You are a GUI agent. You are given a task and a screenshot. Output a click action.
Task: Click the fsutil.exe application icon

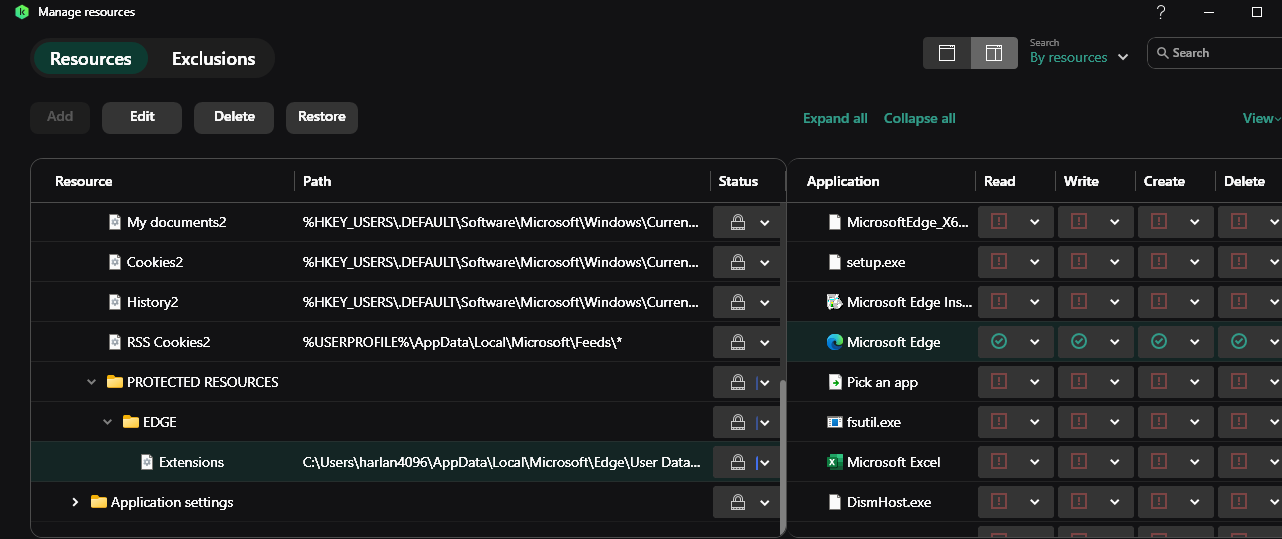coord(835,422)
